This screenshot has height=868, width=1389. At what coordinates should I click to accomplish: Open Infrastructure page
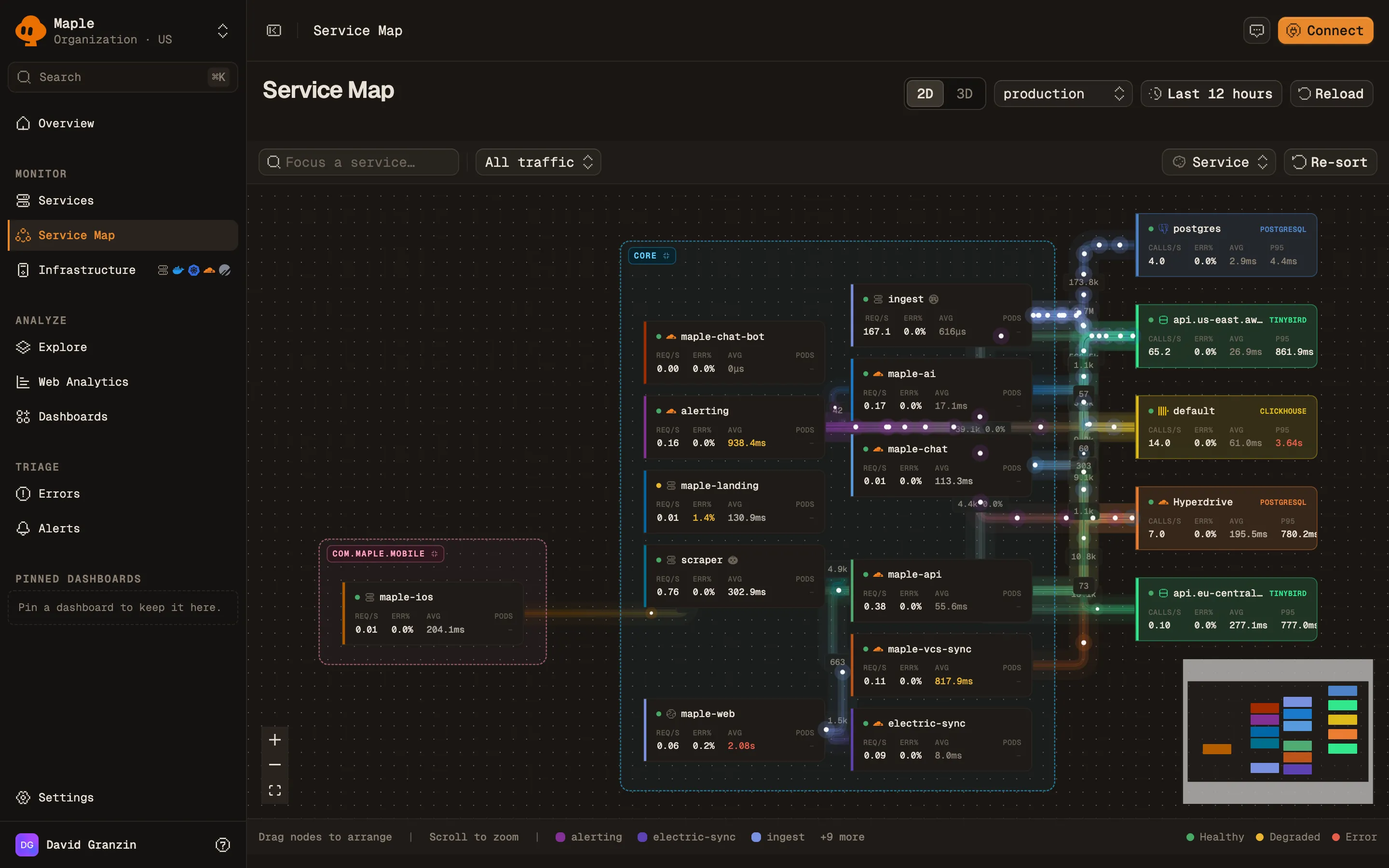click(x=86, y=270)
